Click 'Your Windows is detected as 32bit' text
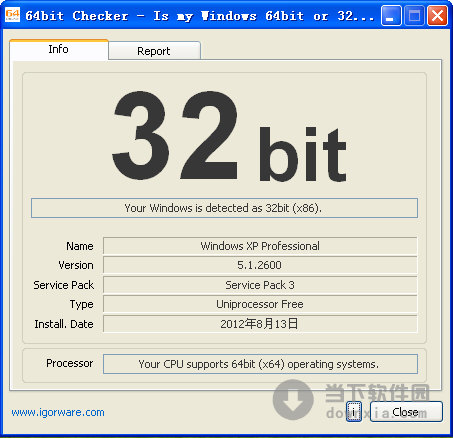Screen dimensions: 453x438 pyautogui.click(x=224, y=208)
